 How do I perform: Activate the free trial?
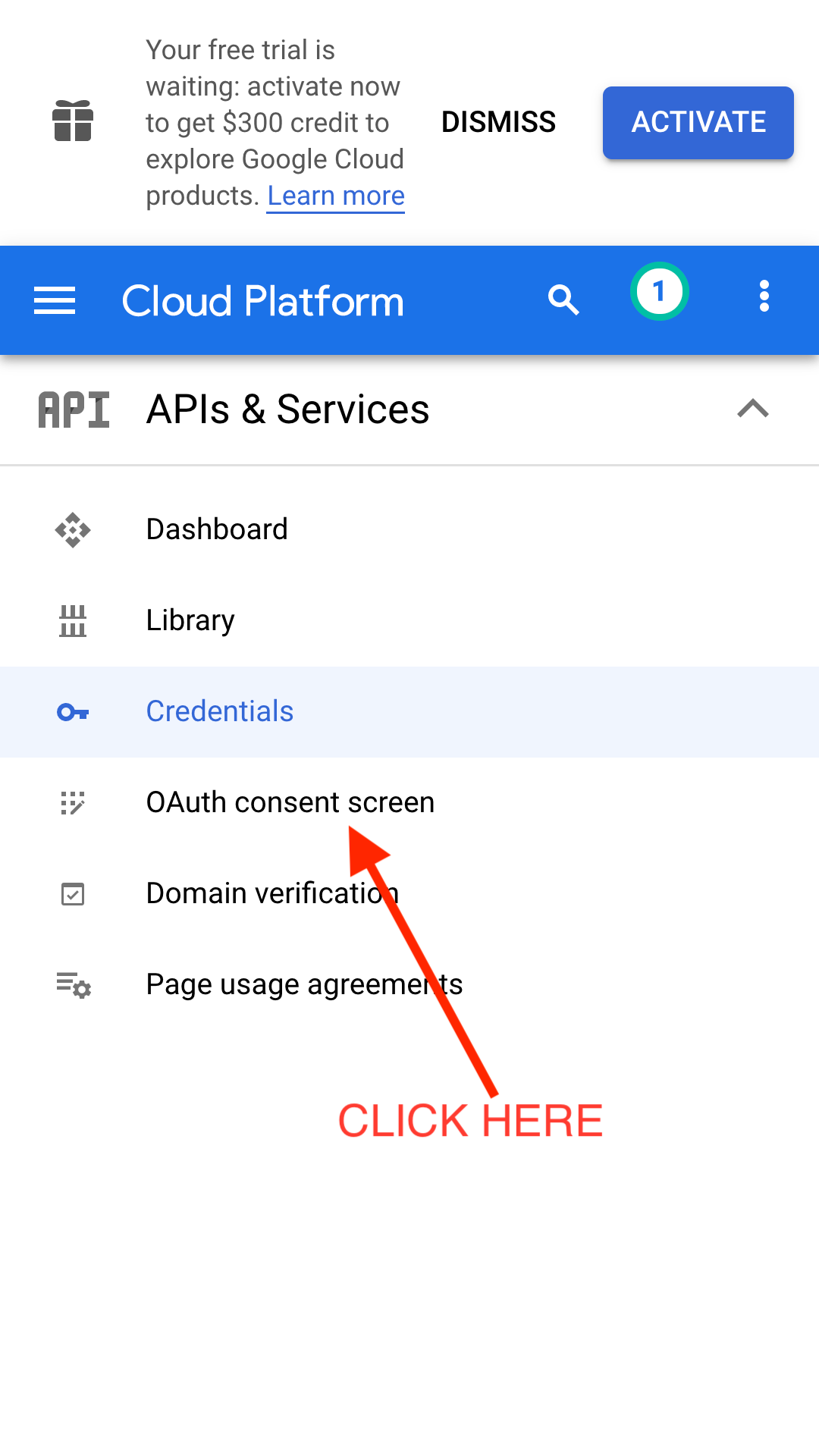tap(698, 123)
